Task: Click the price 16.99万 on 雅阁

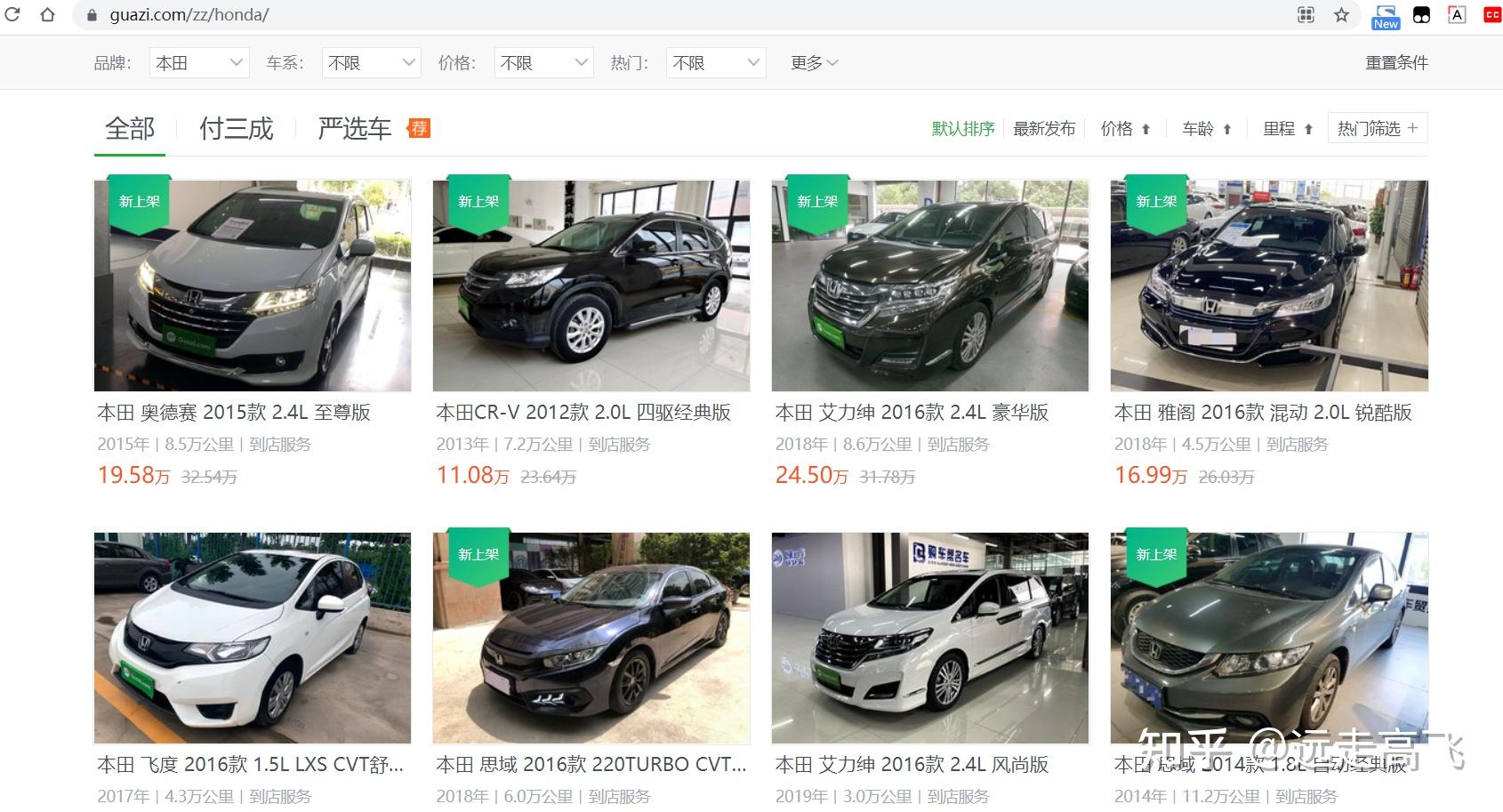Action: tap(1151, 475)
